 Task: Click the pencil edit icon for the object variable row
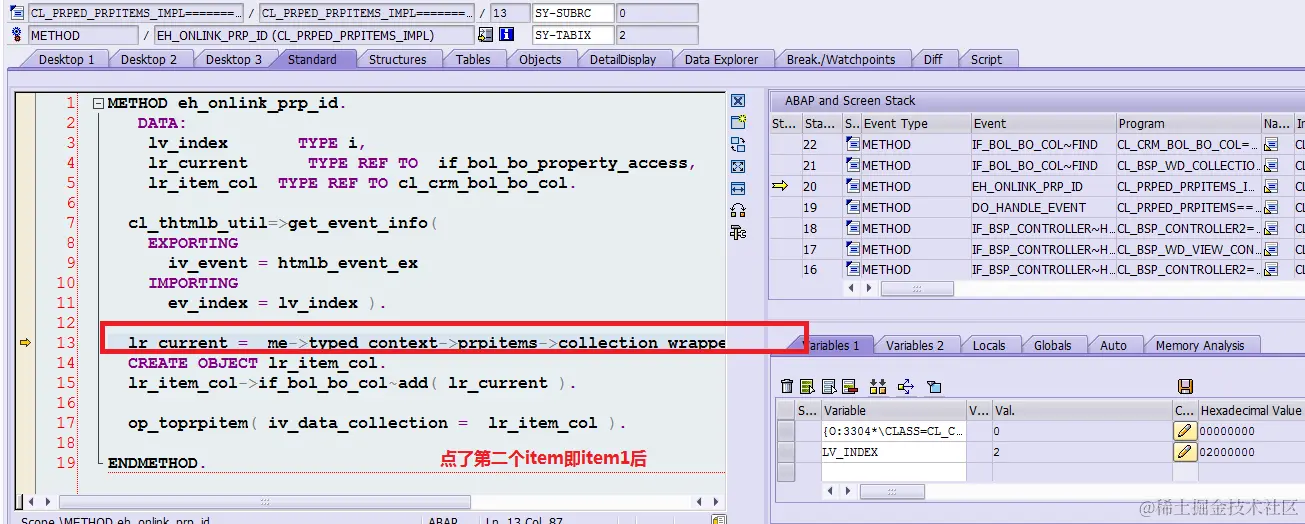1184,431
